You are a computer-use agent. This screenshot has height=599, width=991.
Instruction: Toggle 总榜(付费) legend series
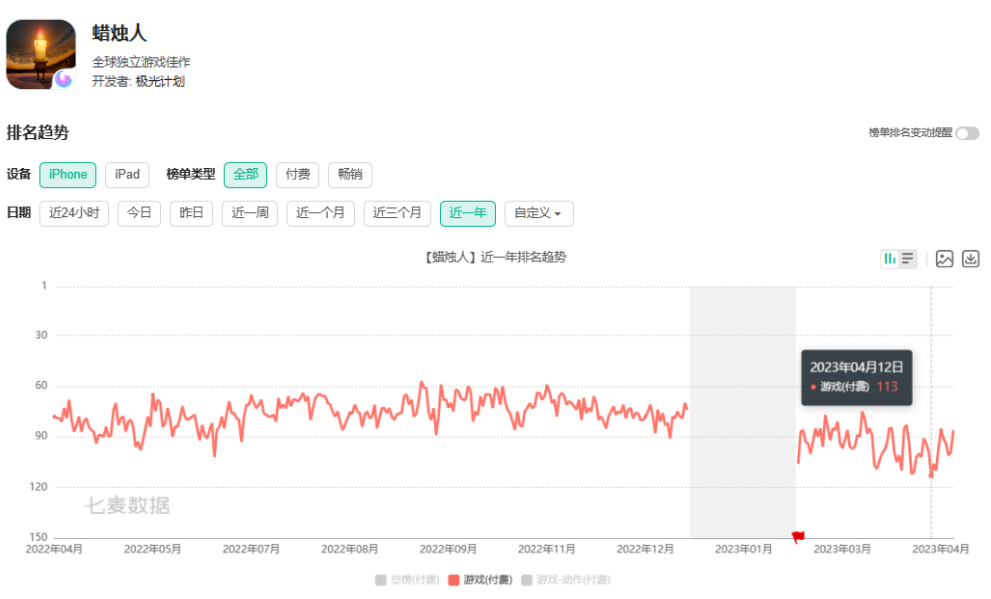(407, 580)
